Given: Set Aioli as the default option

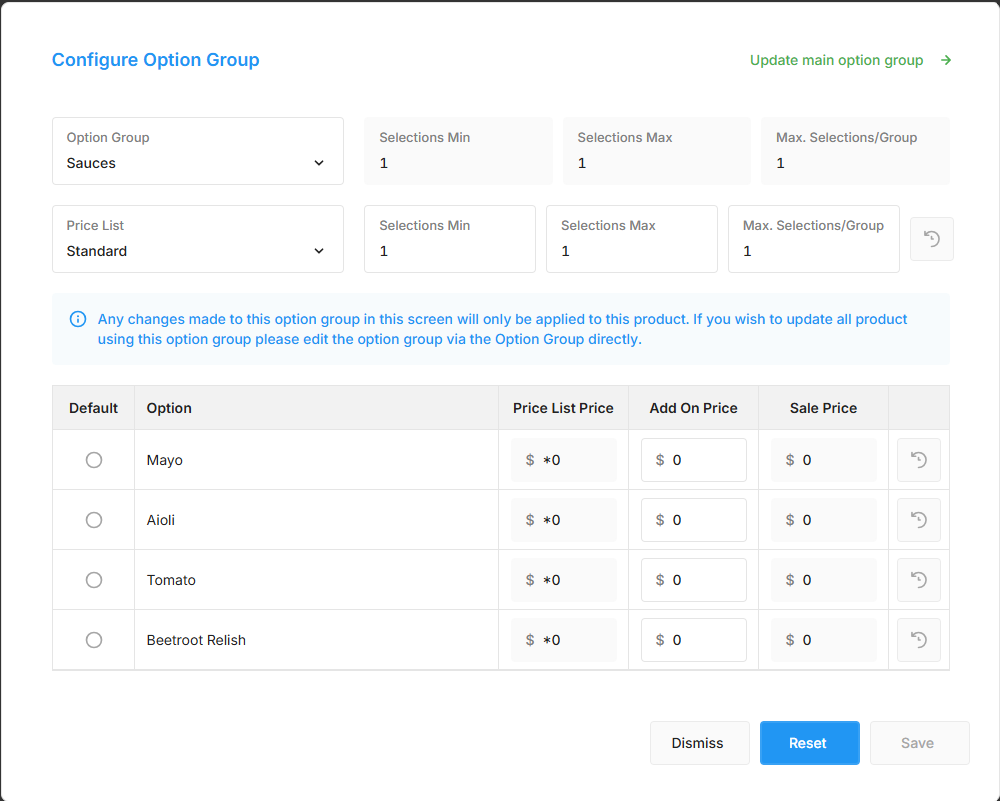Looking at the screenshot, I should tap(94, 520).
